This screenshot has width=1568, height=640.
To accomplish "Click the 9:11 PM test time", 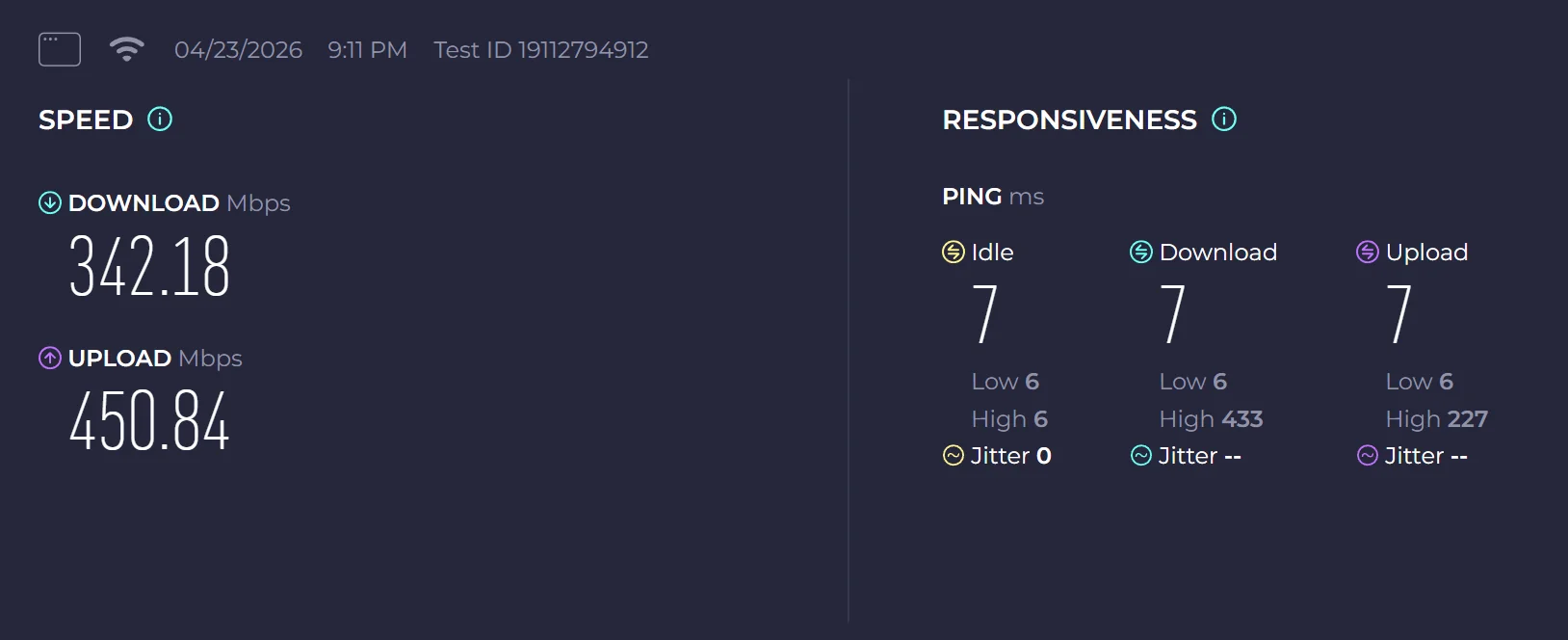I will pyautogui.click(x=367, y=50).
